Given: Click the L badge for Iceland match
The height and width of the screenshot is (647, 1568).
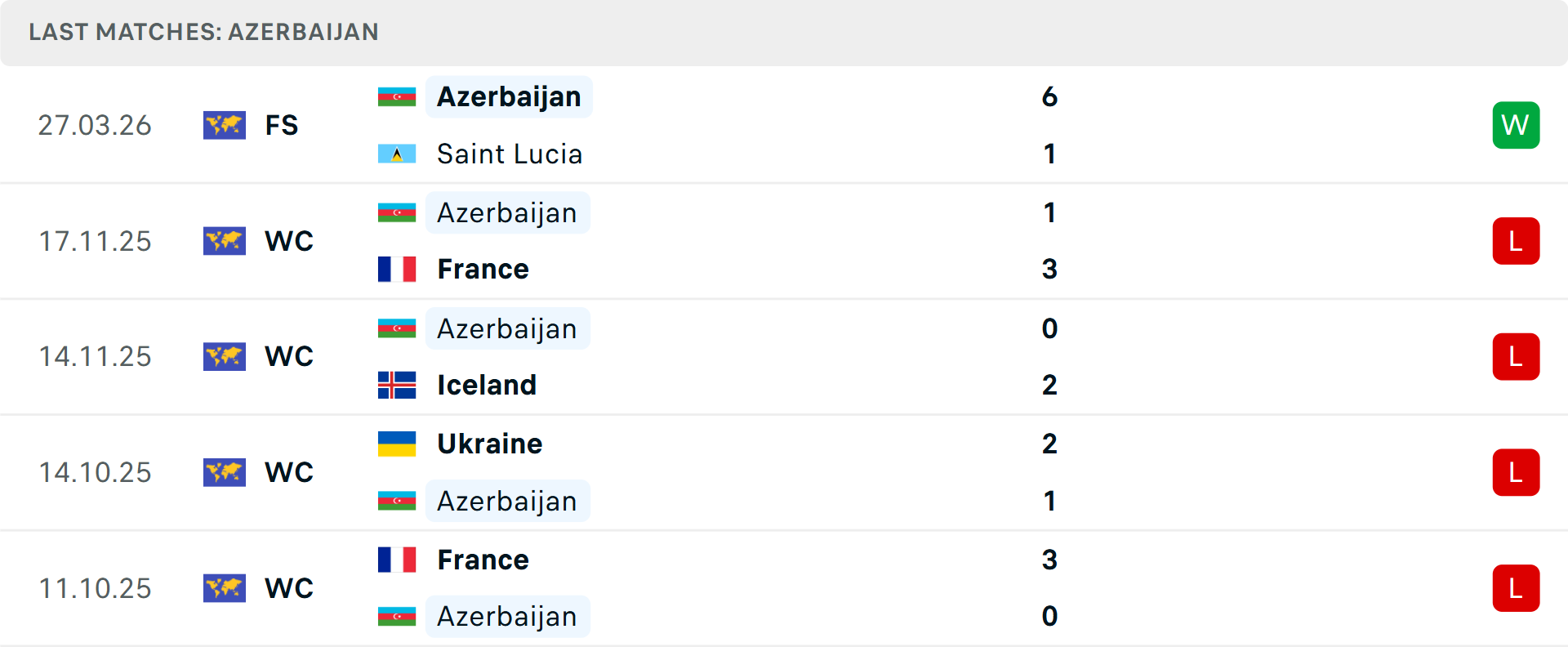Looking at the screenshot, I should pyautogui.click(x=1516, y=356).
